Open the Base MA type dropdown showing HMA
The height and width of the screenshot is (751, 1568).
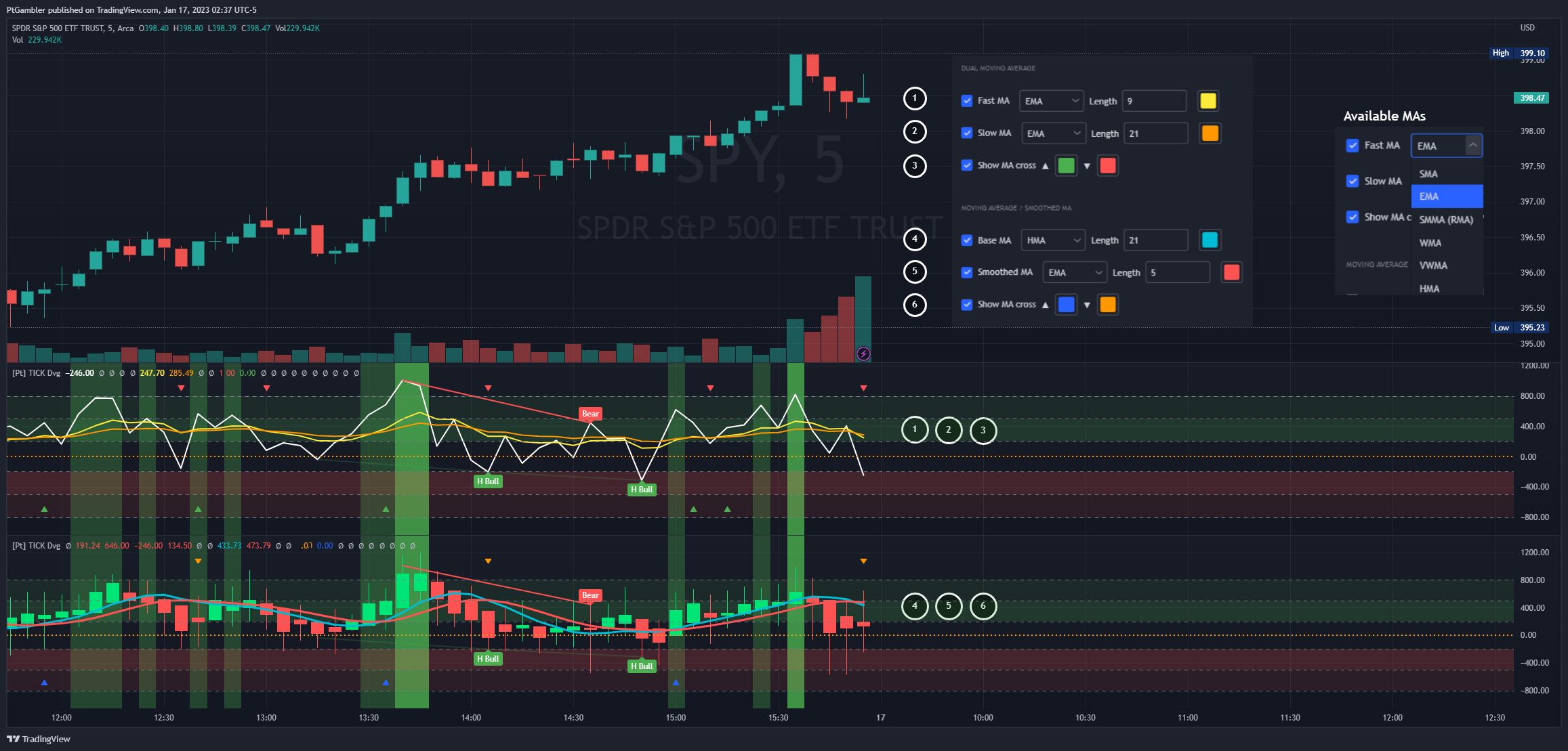pos(1053,240)
